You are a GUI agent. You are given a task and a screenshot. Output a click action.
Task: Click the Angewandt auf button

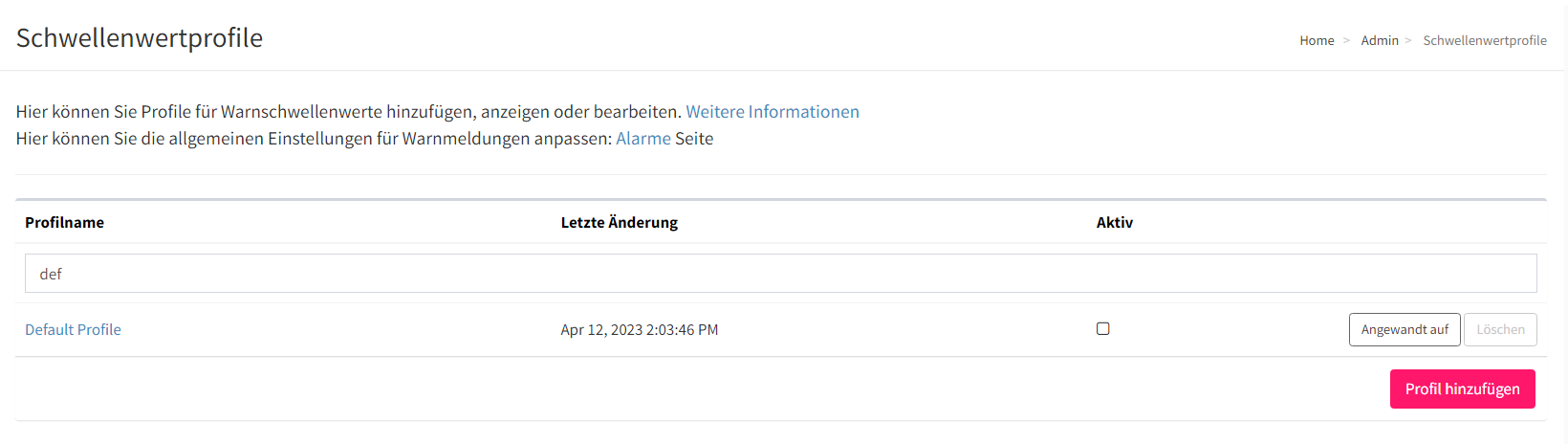[1405, 329]
